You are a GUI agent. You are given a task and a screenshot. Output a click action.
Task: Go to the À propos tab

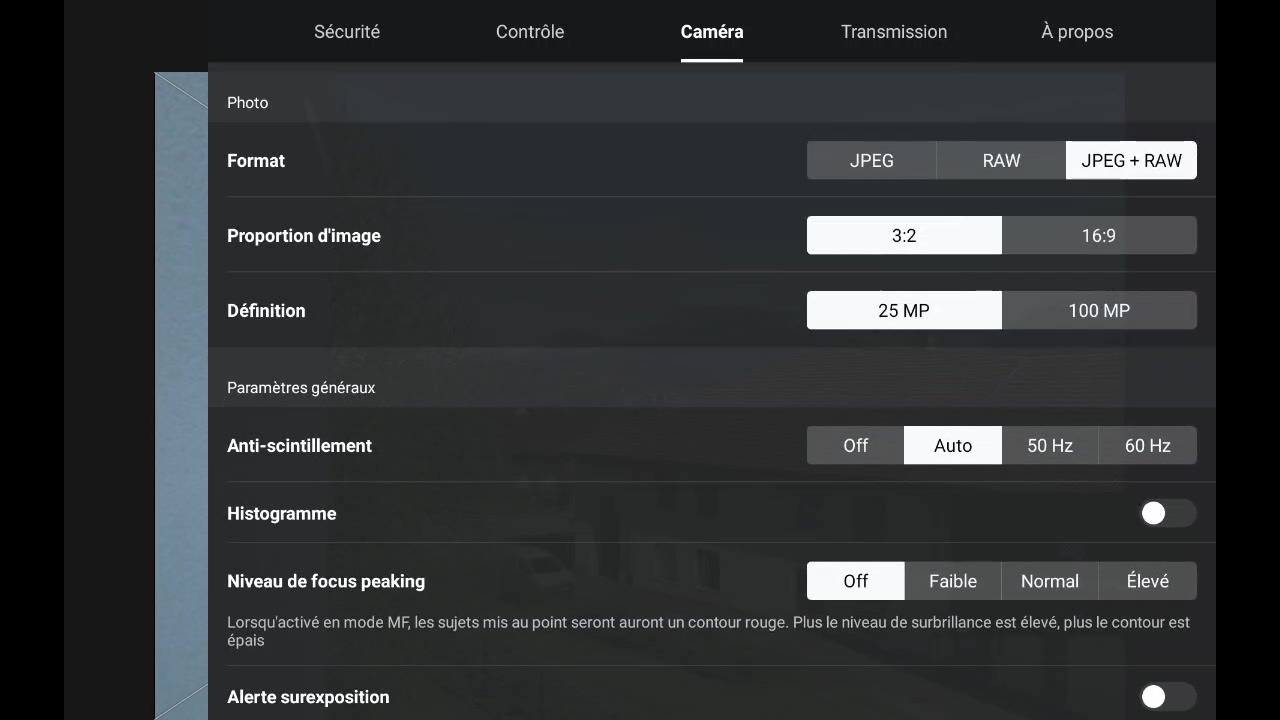tap(1077, 32)
